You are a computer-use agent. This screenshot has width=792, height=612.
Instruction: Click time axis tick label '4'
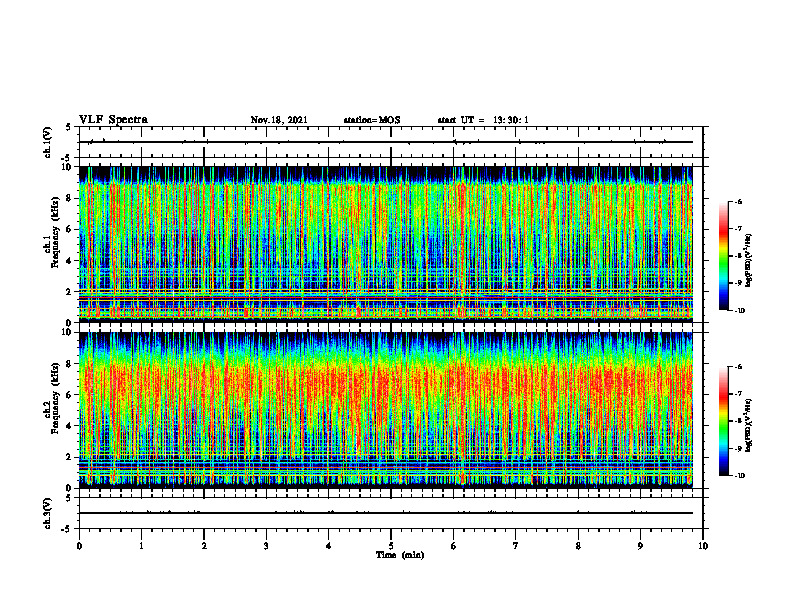click(329, 546)
